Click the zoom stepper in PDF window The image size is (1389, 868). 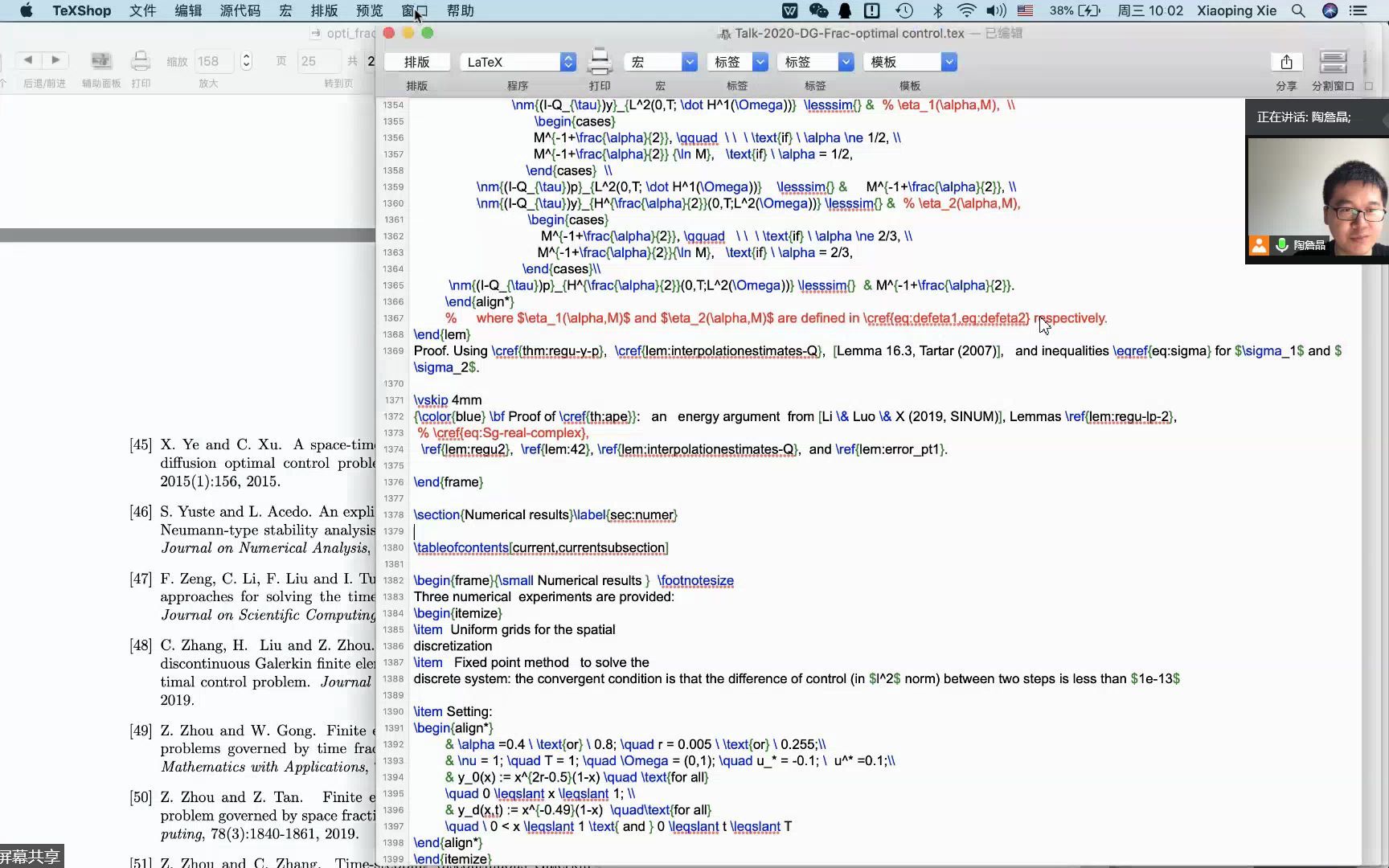point(246,61)
